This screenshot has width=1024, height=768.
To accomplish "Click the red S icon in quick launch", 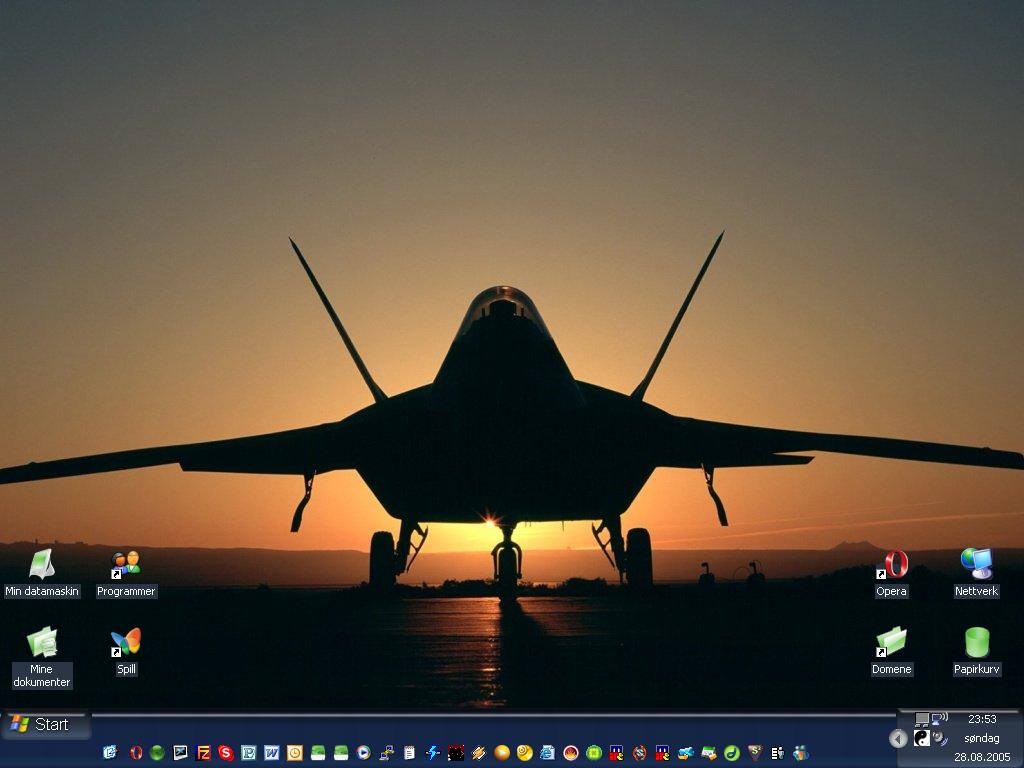I will click(226, 752).
